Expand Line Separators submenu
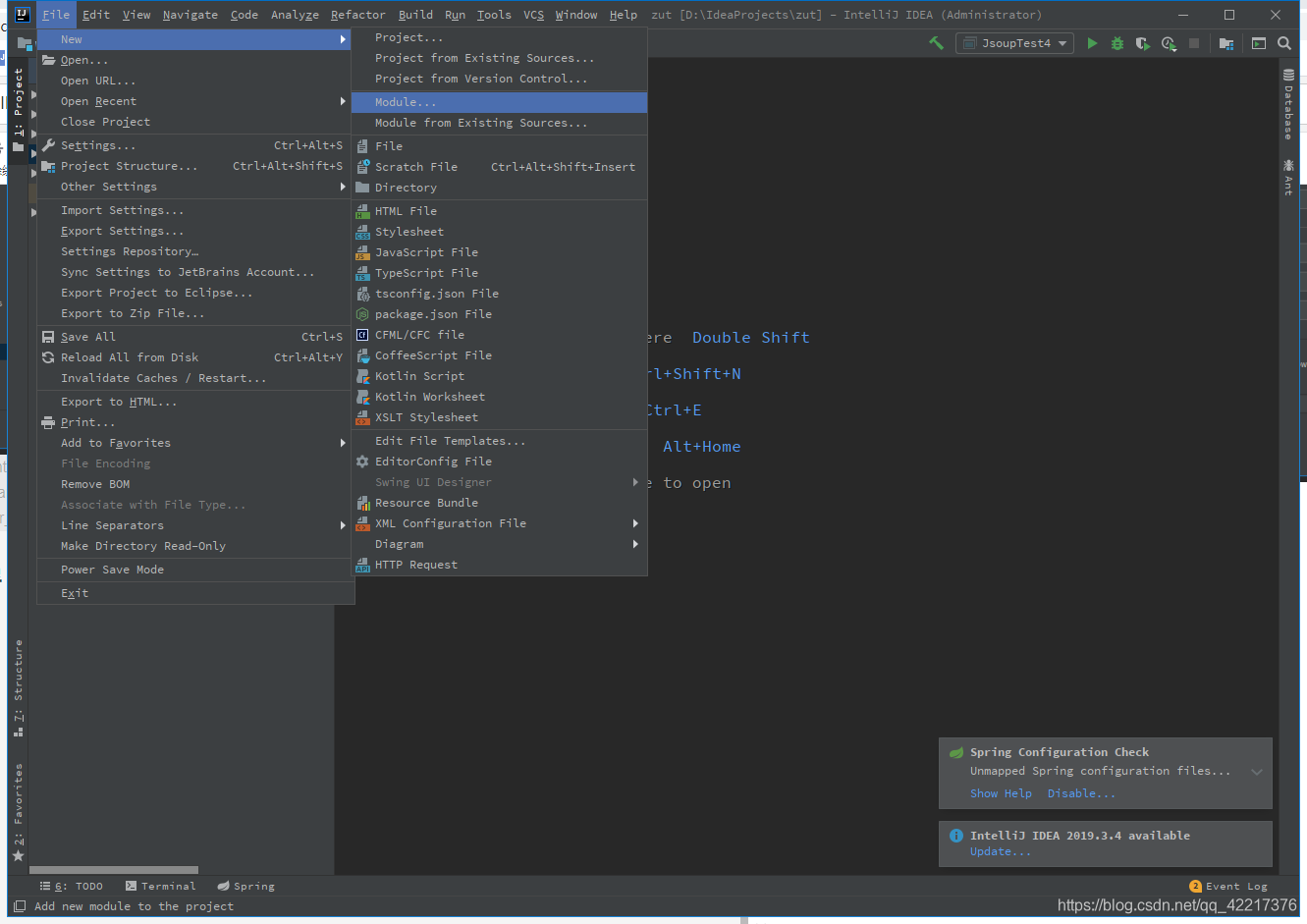1307x924 pixels. click(x=193, y=525)
